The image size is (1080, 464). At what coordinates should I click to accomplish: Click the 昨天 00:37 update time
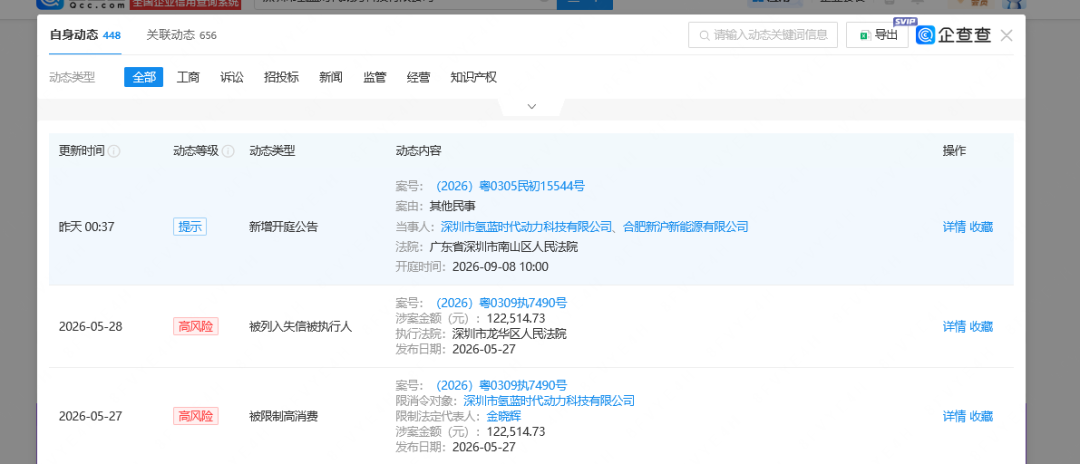86,227
